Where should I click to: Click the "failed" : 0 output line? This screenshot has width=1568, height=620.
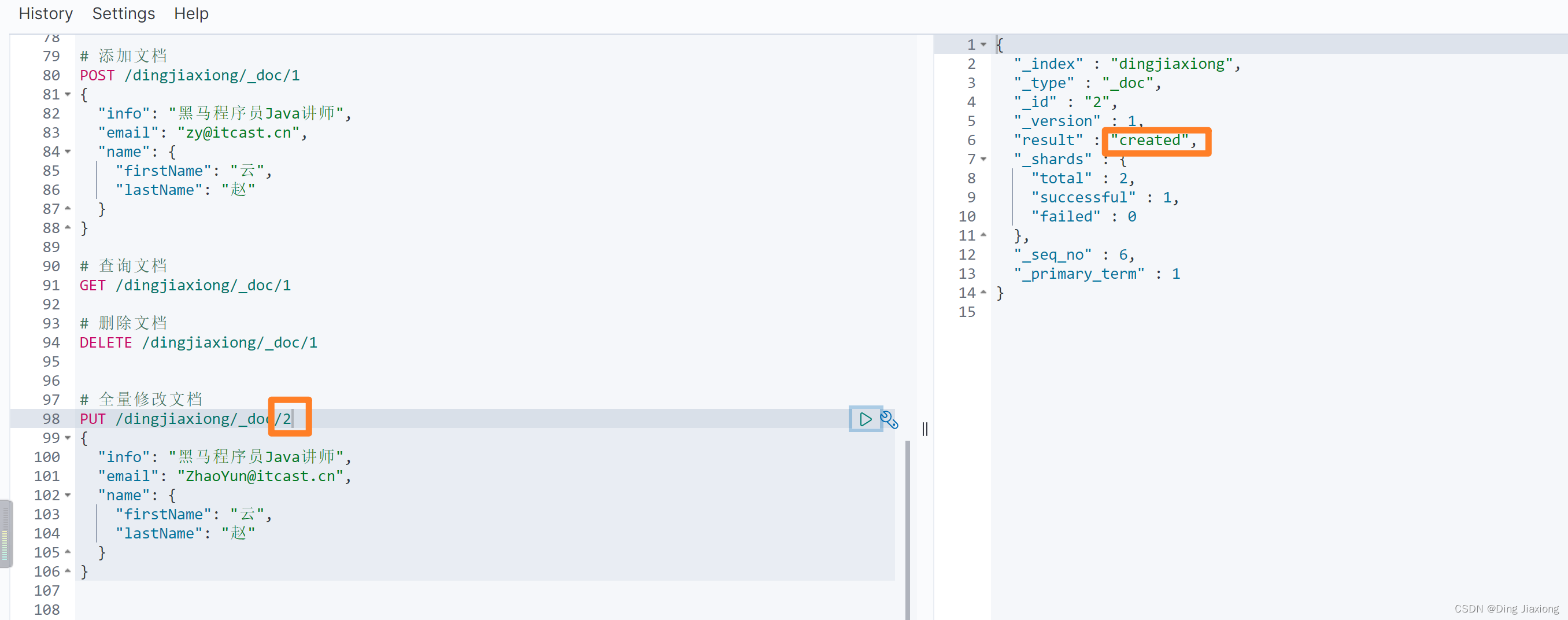tap(1083, 216)
